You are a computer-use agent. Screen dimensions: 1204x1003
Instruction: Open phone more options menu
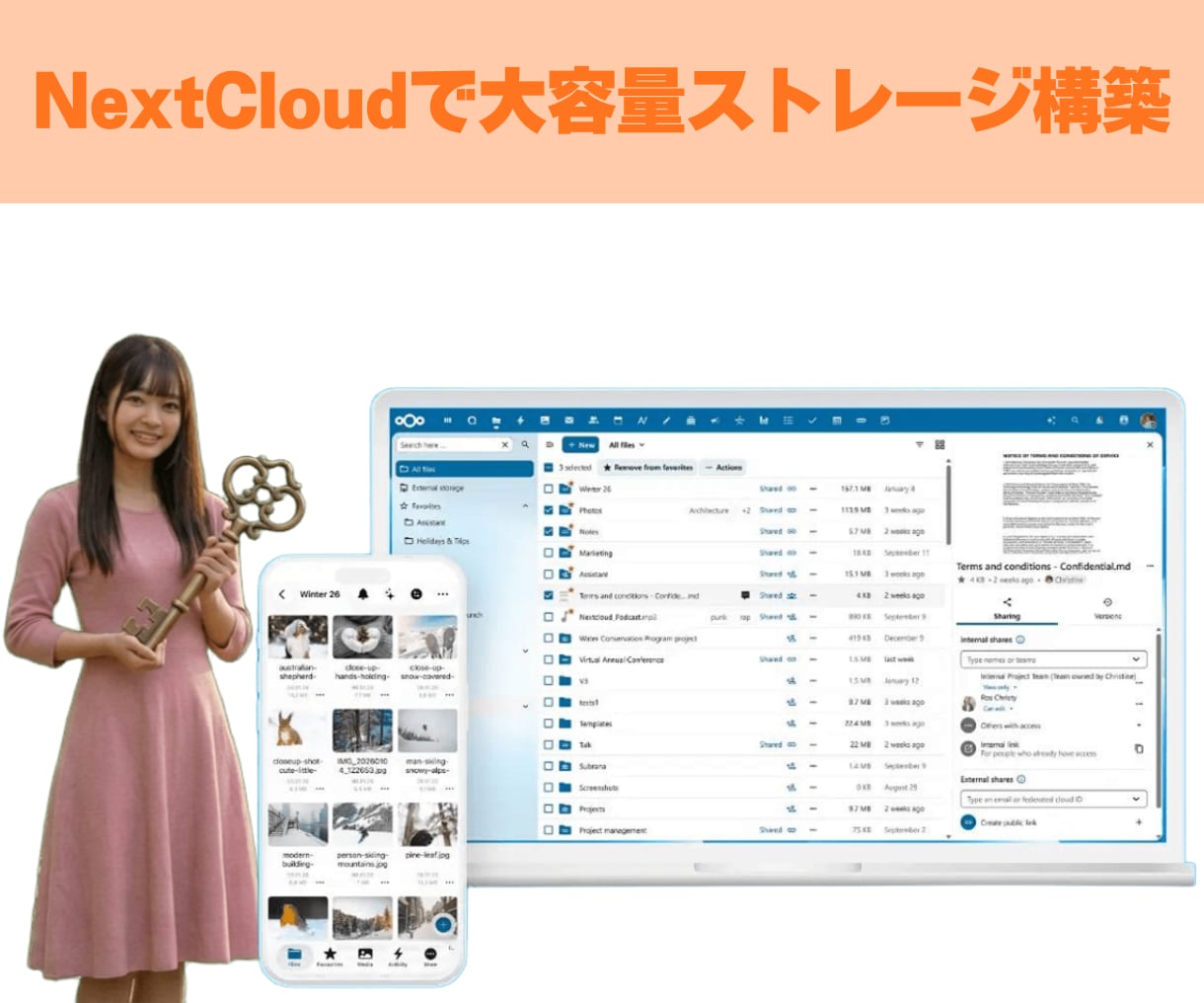click(442, 594)
